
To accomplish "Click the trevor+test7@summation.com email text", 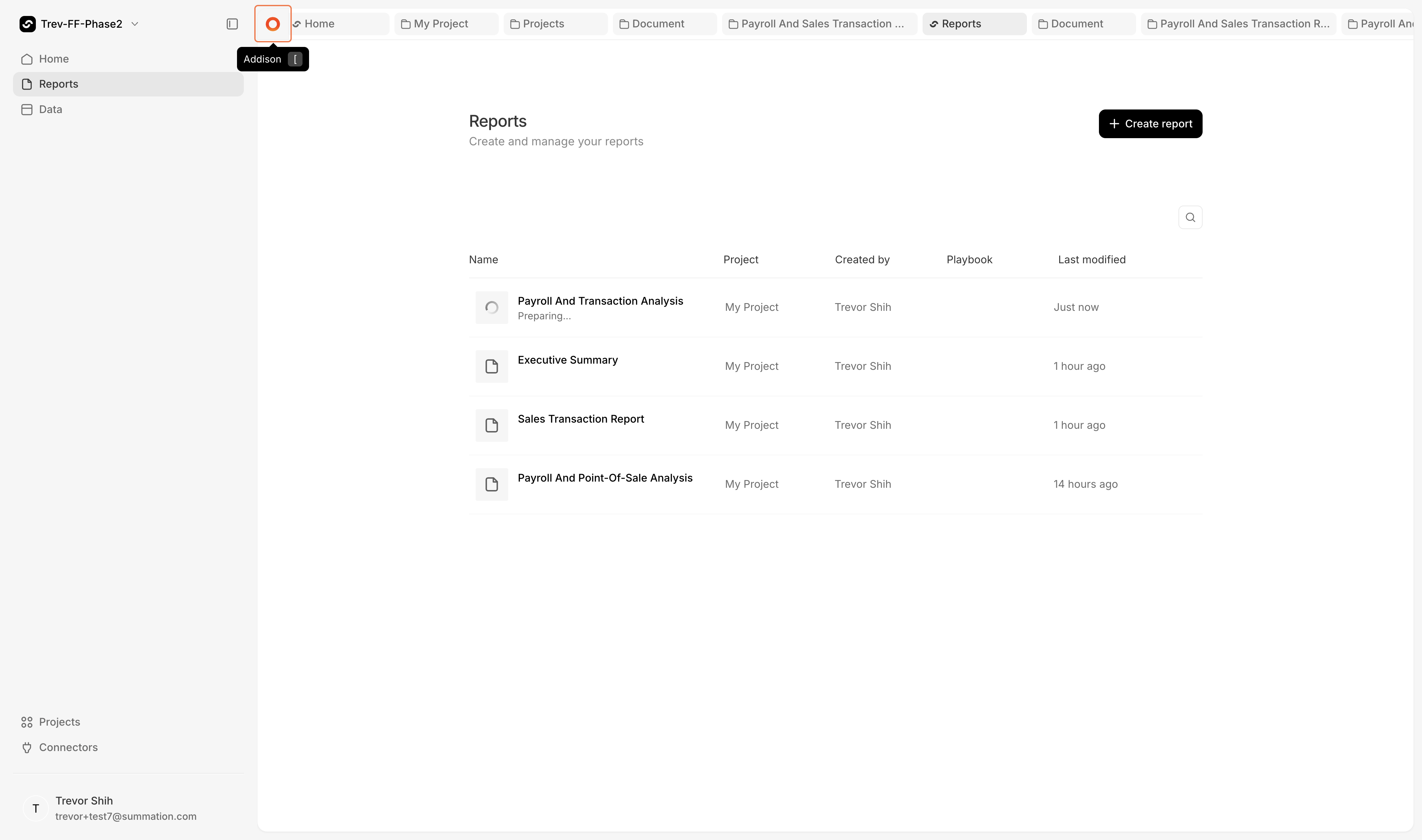I will point(126,817).
